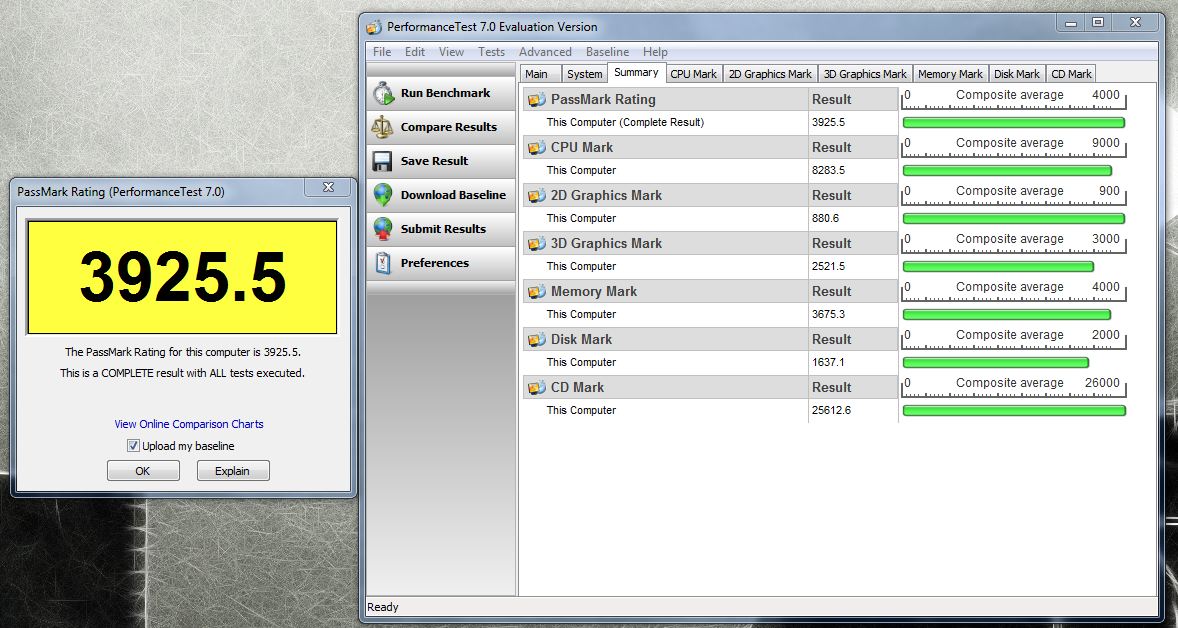Screen dimensions: 1178x628
Task: Toggle the Upload my baseline checkbox
Action: [133, 445]
